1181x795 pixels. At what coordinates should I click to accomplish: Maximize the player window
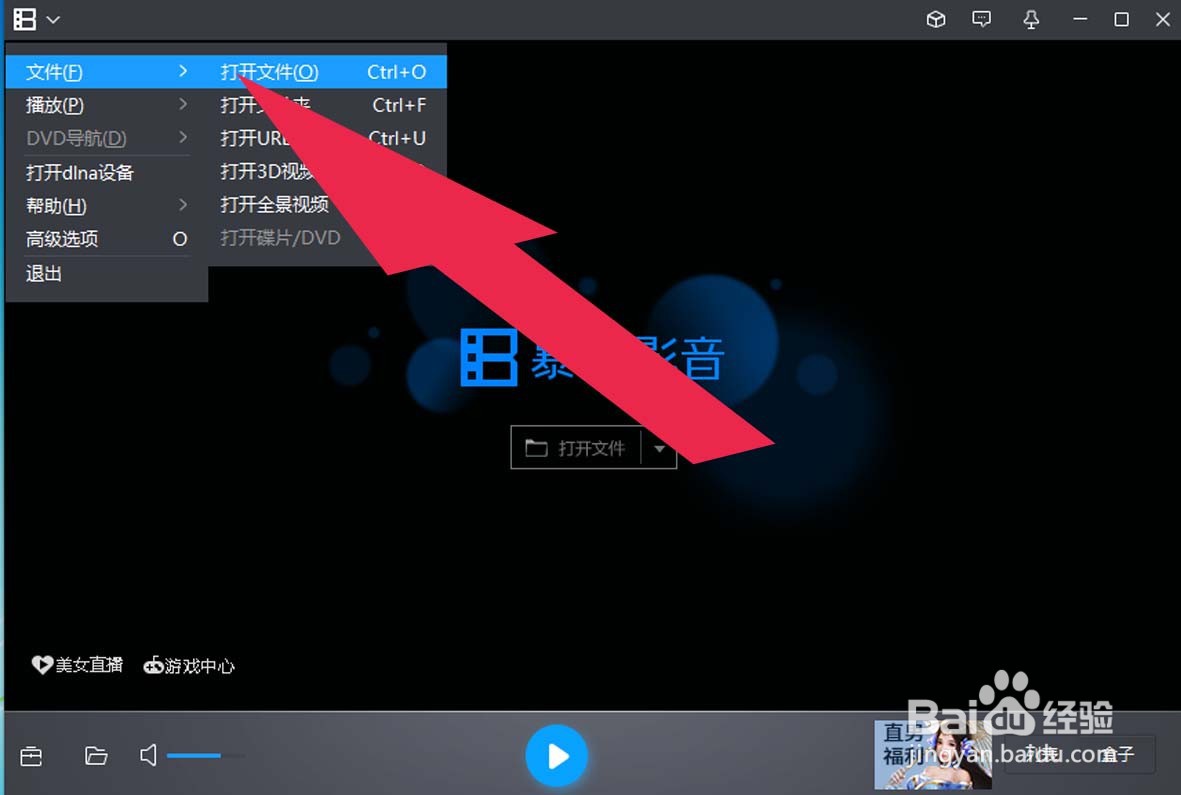1121,20
